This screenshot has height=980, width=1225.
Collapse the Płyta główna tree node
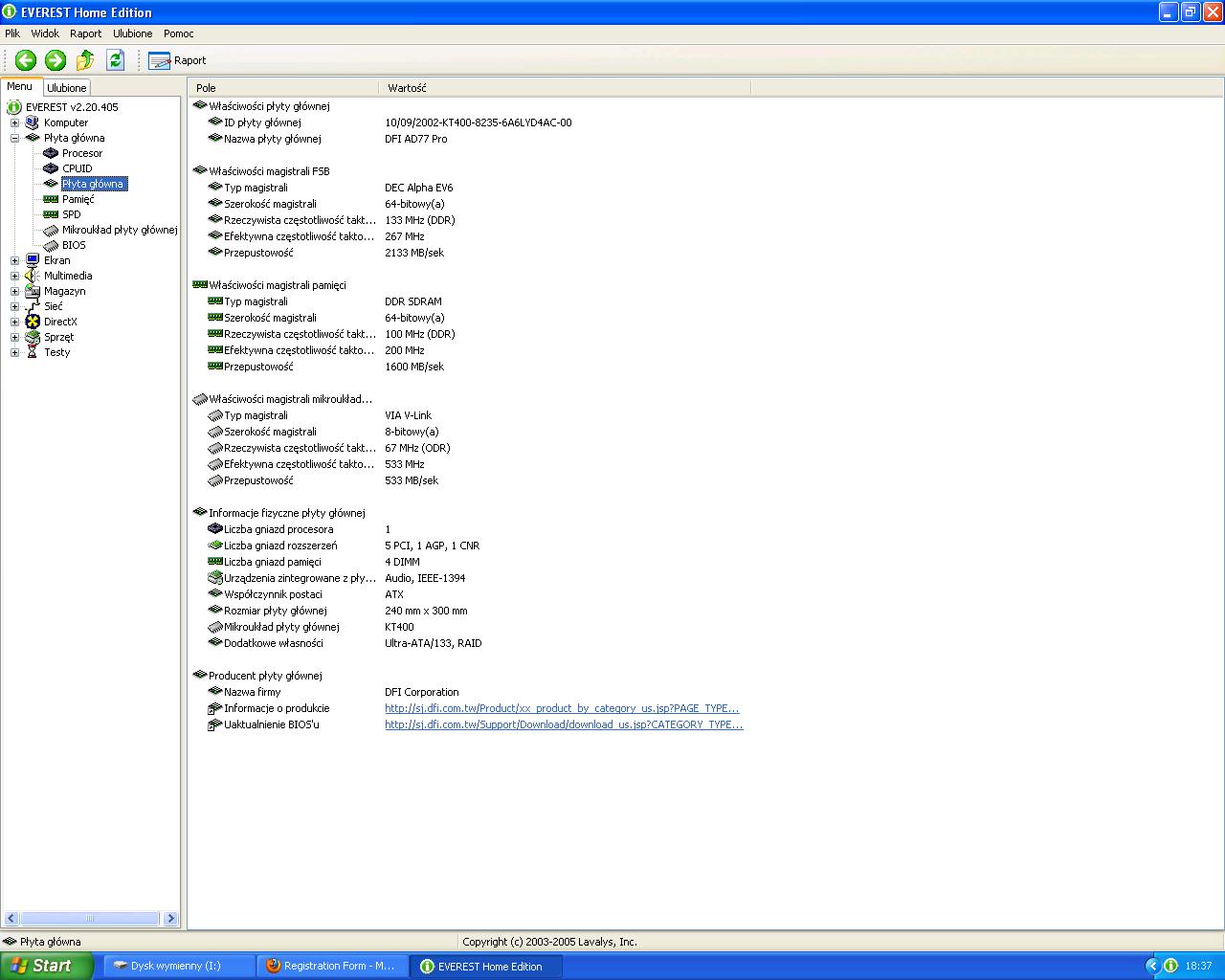(x=14, y=138)
